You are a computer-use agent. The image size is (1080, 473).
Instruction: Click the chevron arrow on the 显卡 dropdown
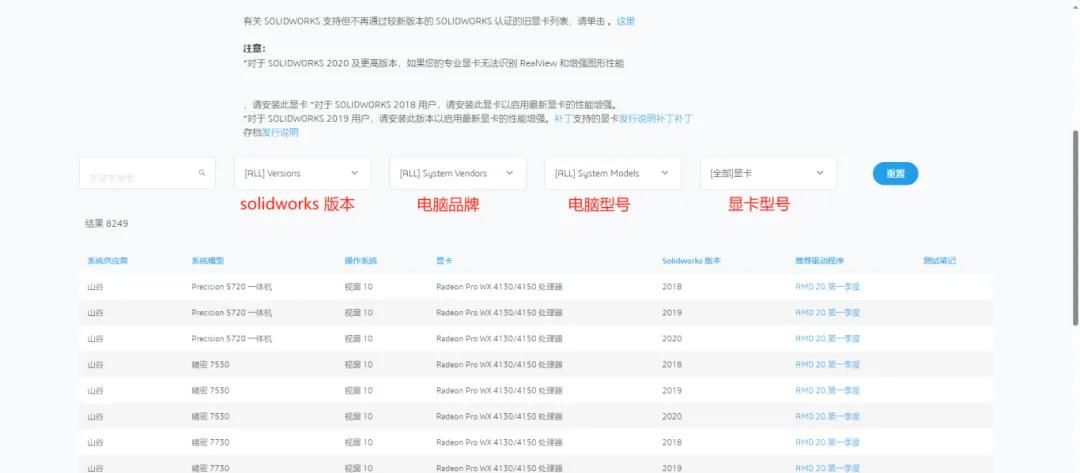[820, 173]
